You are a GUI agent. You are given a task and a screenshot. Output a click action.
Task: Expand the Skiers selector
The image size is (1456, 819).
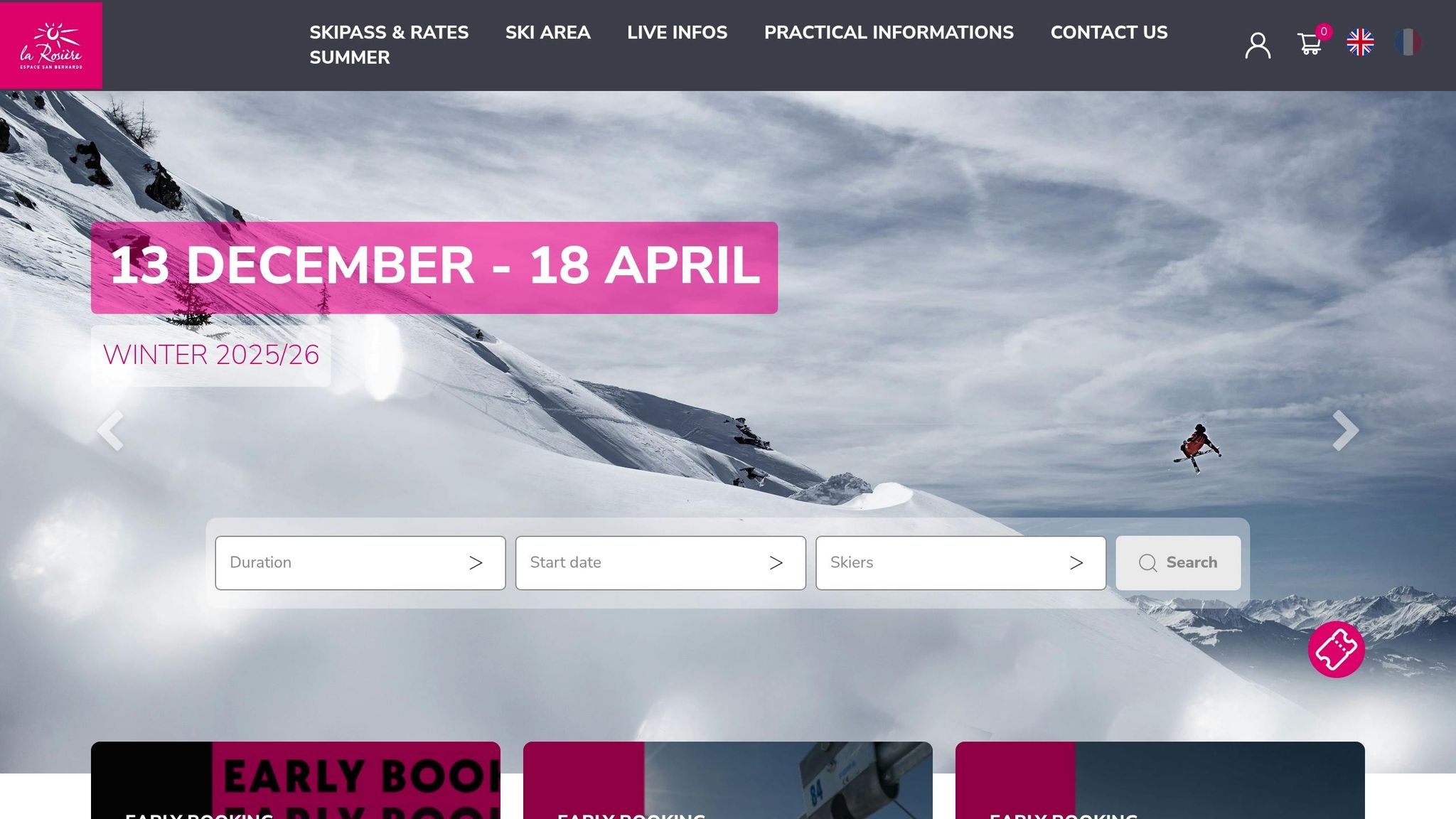point(960,563)
